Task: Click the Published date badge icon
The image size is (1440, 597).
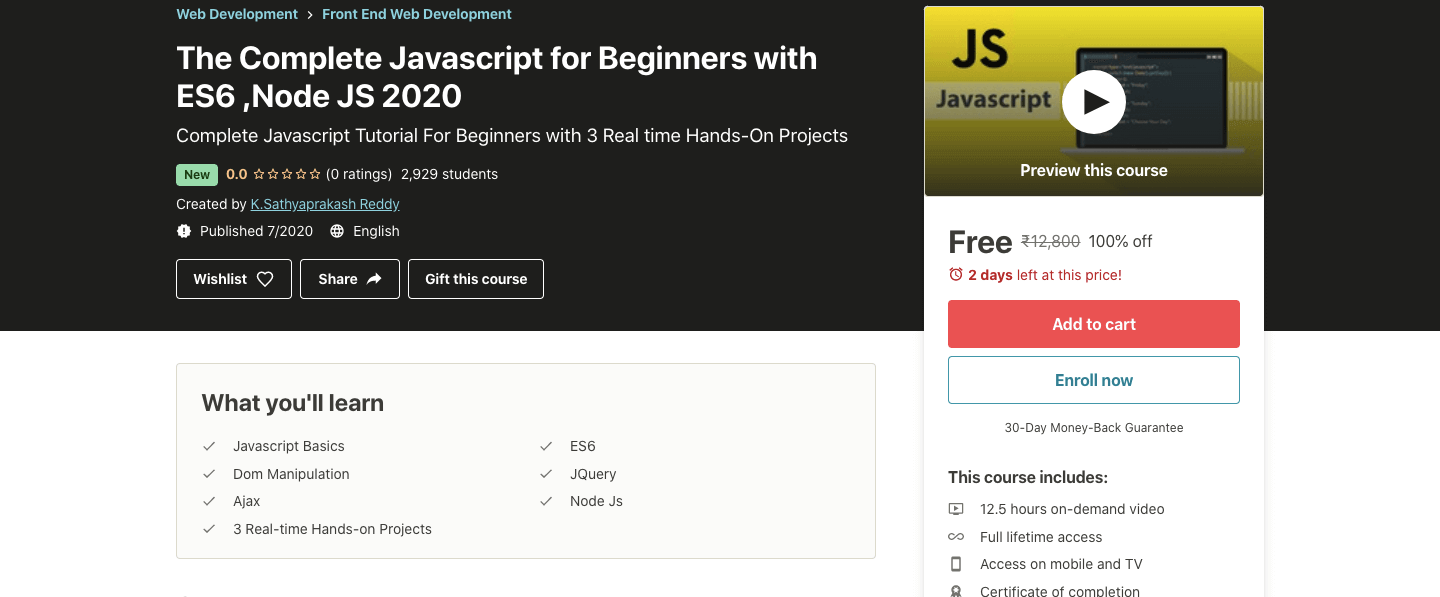Action: pyautogui.click(x=184, y=231)
